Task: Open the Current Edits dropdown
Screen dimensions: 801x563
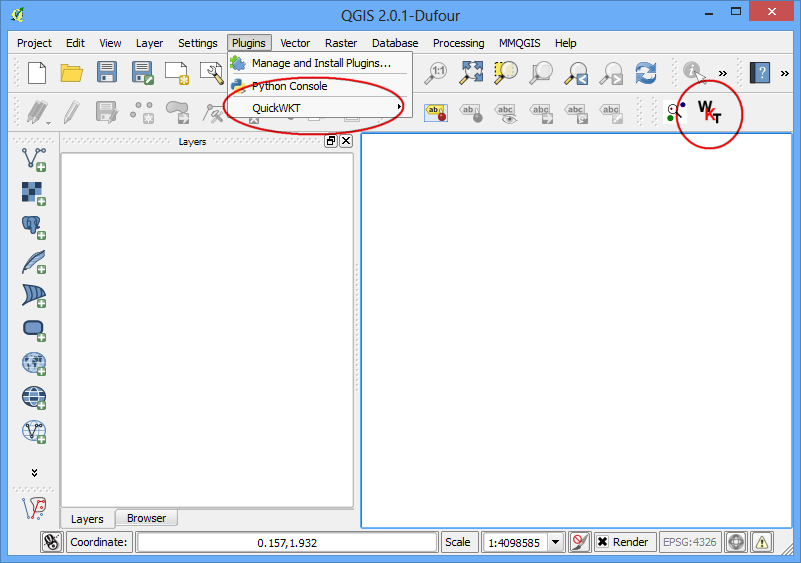Action: tap(37, 112)
